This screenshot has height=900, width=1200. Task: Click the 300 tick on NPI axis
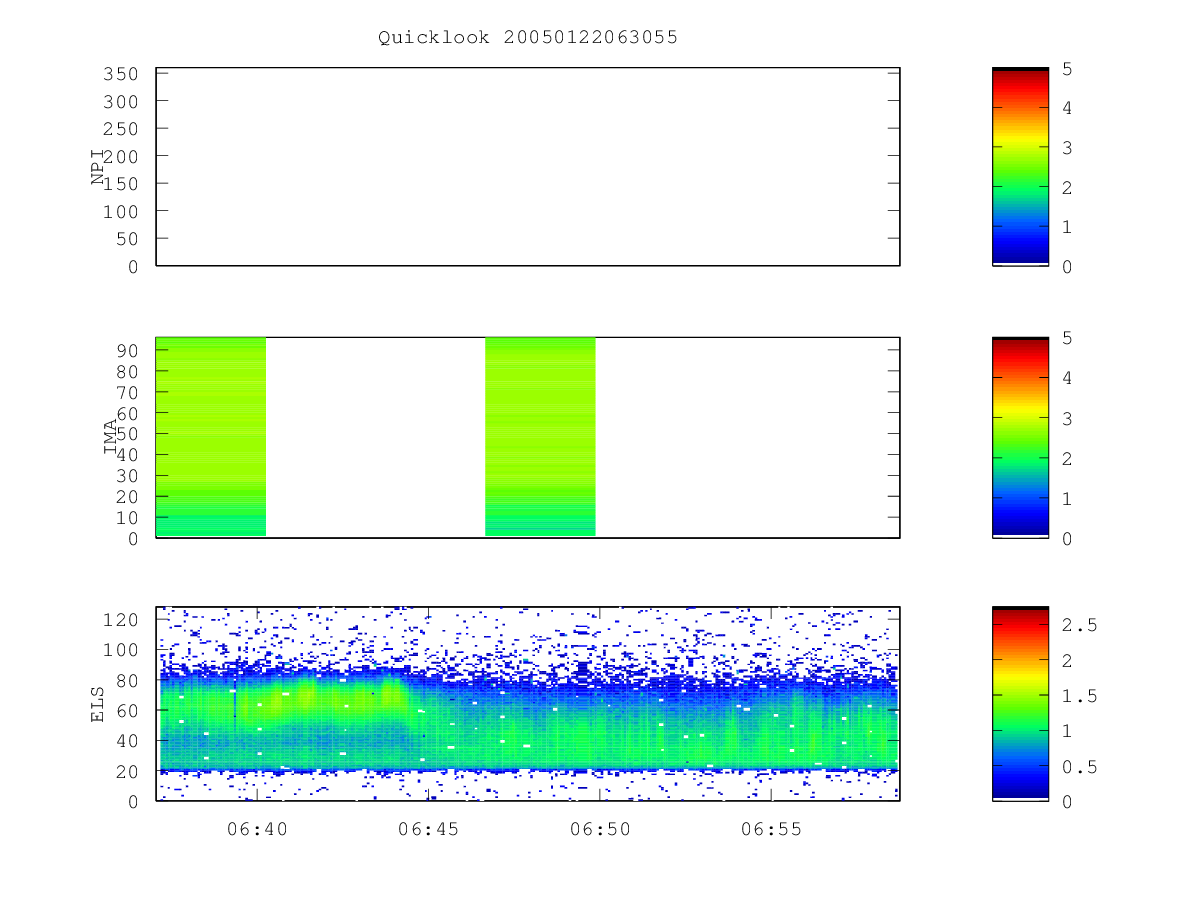click(x=120, y=102)
